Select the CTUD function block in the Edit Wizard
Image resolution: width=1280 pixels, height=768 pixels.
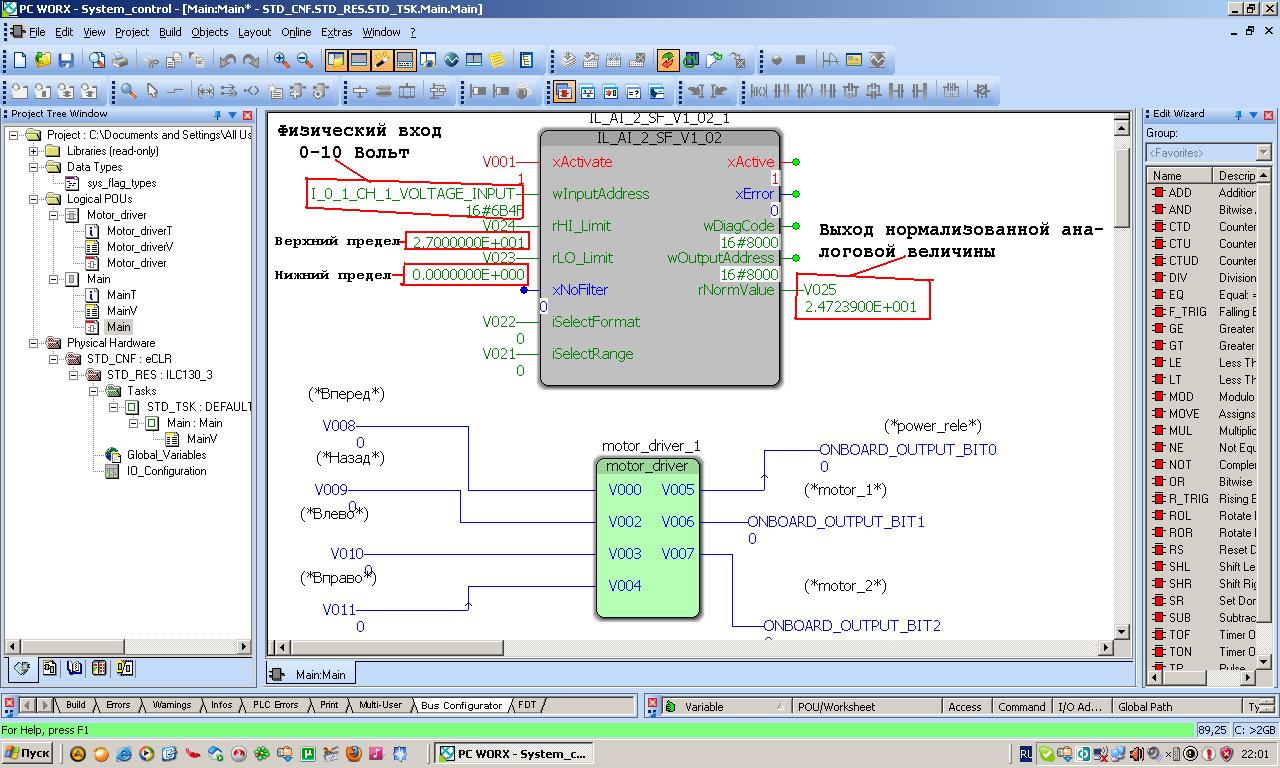pyautogui.click(x=1180, y=261)
